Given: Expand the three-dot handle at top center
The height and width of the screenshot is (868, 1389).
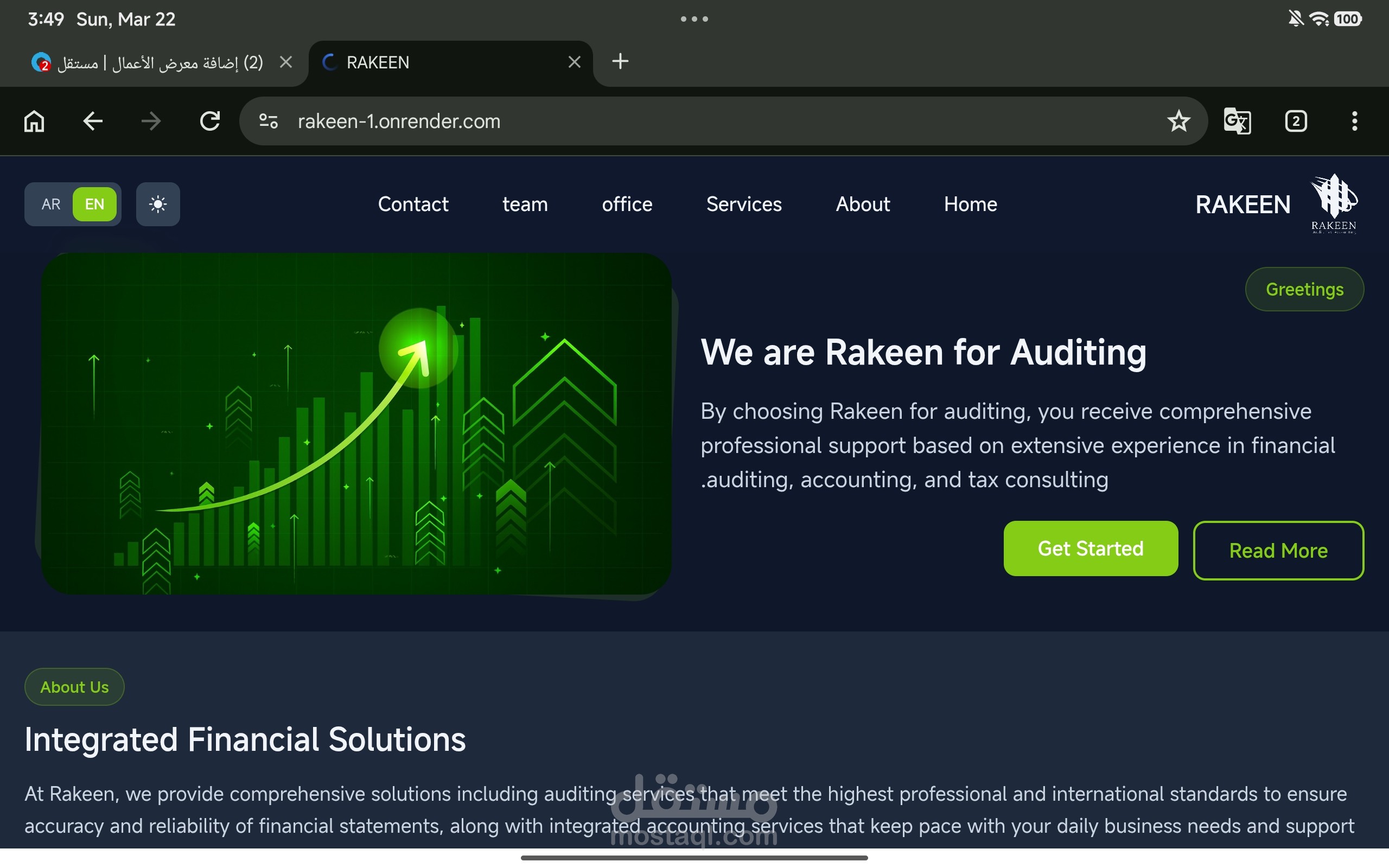Looking at the screenshot, I should 694,19.
